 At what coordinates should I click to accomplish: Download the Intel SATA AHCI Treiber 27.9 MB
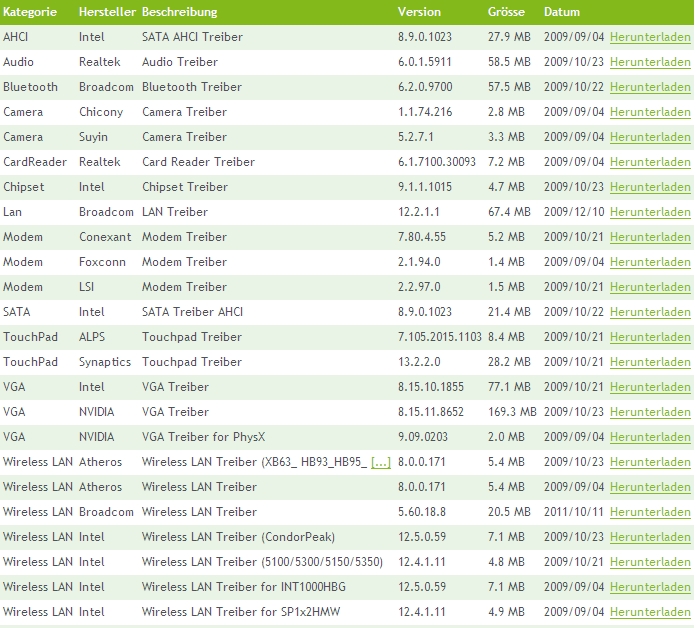tap(650, 37)
